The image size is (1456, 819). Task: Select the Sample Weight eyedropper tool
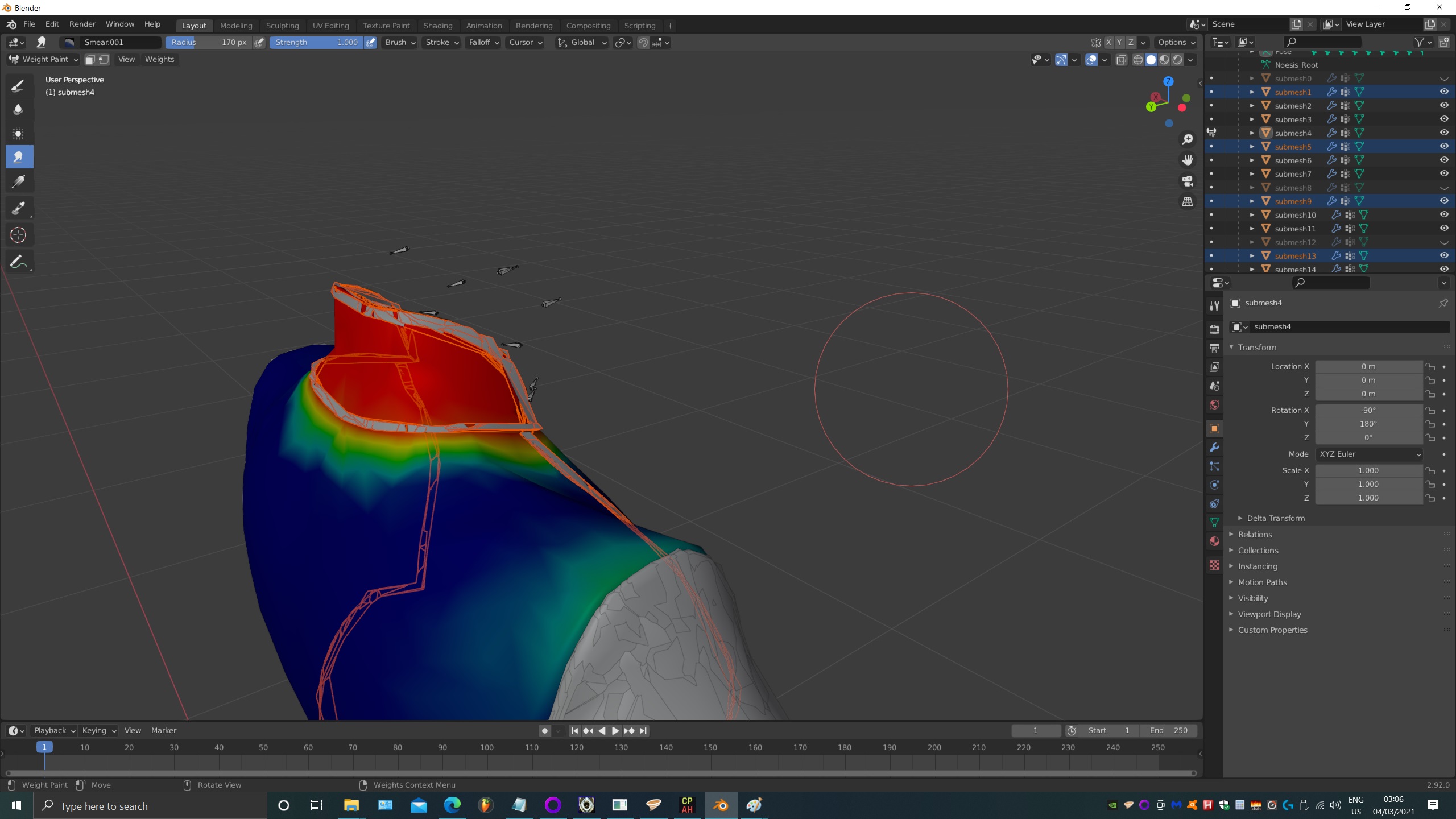pyautogui.click(x=19, y=208)
